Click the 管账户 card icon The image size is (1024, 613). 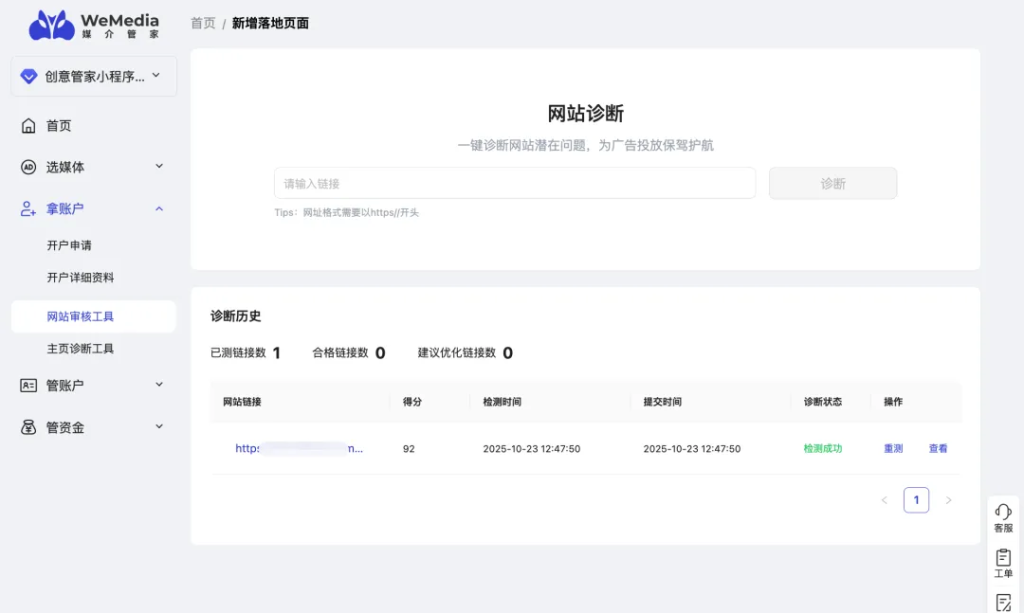pyautogui.click(x=28, y=385)
